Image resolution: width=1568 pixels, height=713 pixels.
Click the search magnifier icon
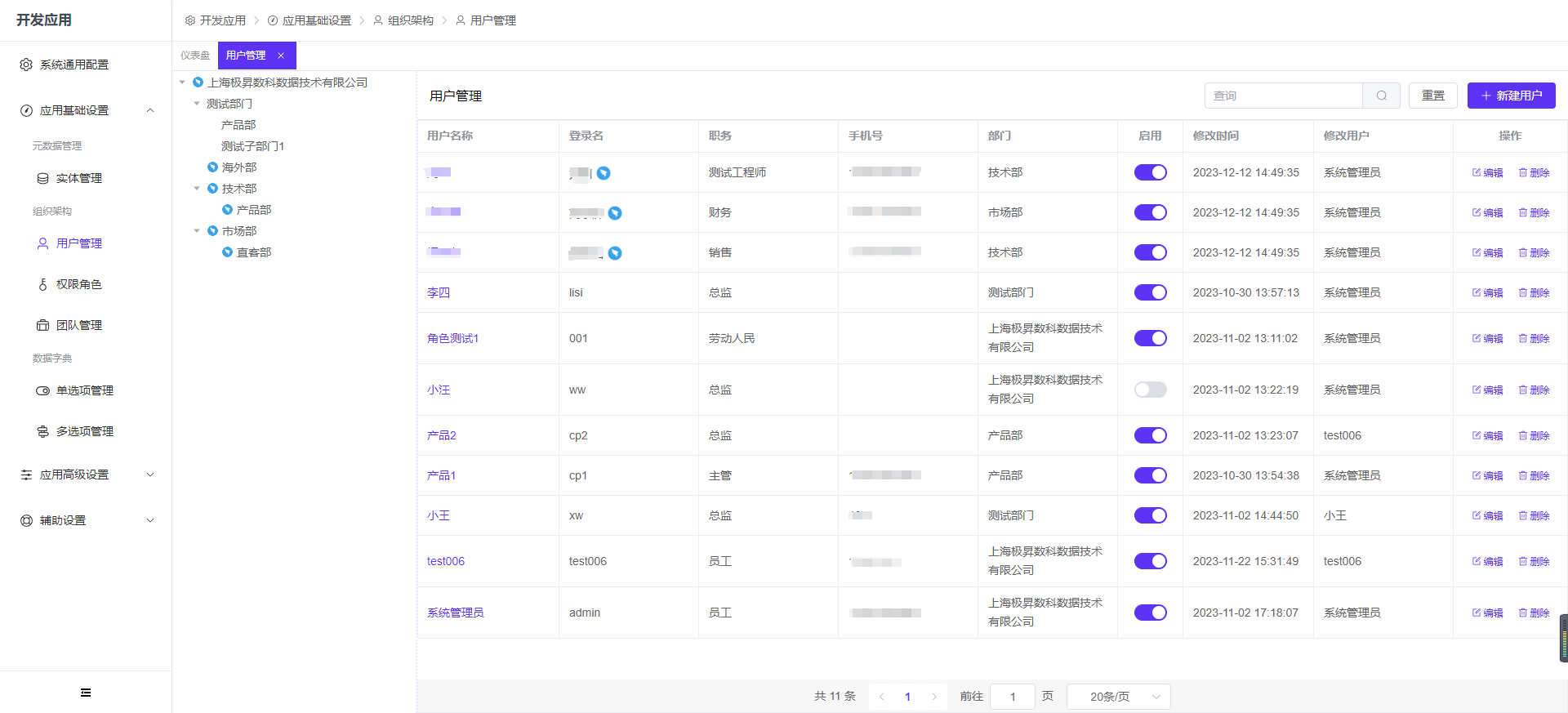tap(1381, 96)
